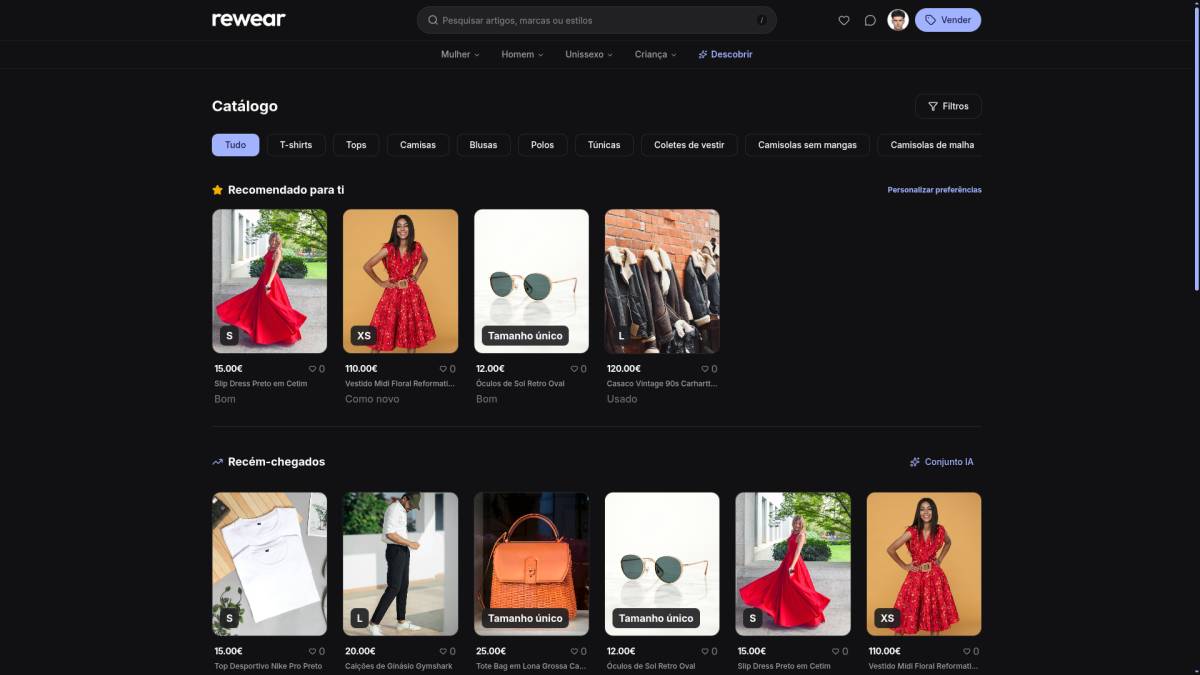Viewport: 1200px width, 675px height.
Task: Select the Túnicas category chip
Action: 604,145
